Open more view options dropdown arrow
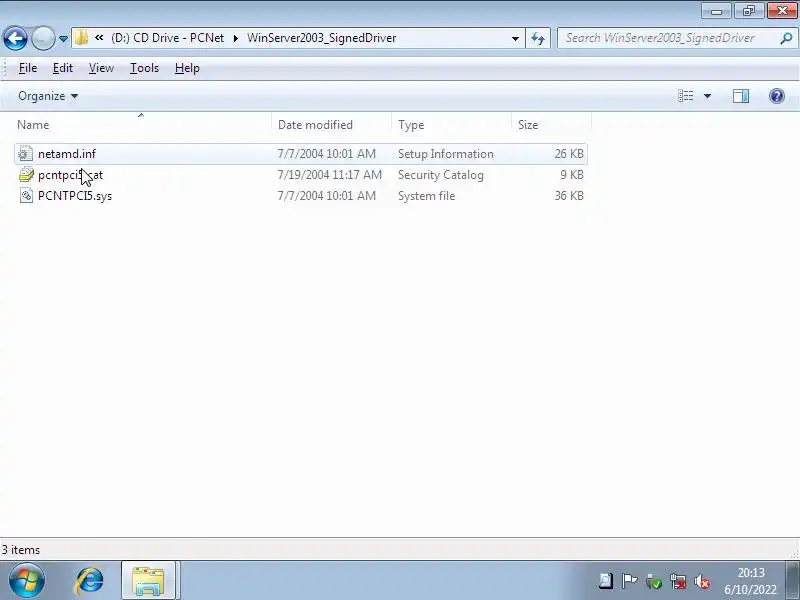The height and width of the screenshot is (600, 800). click(707, 96)
